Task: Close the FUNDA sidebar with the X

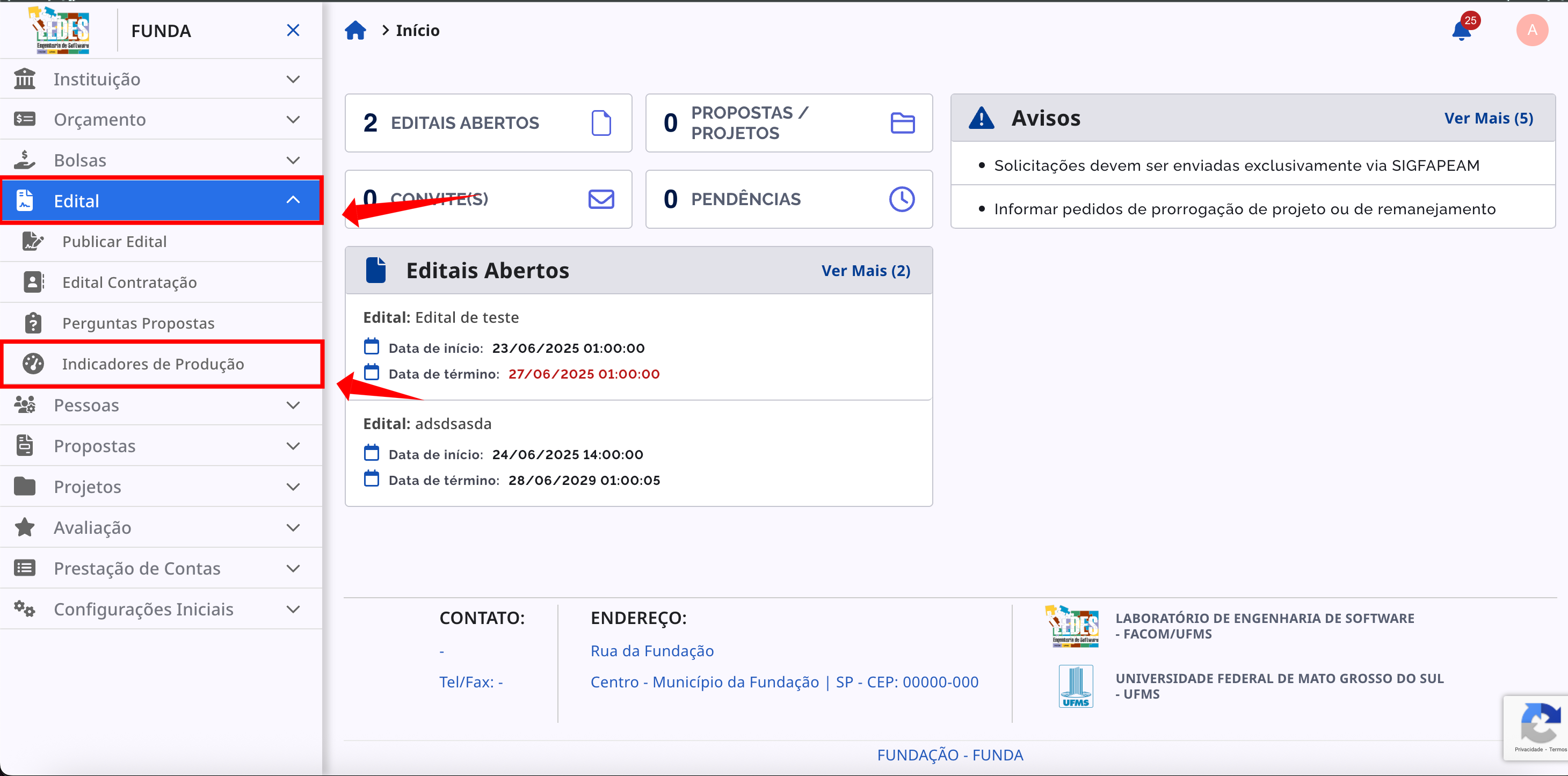Action: [293, 30]
